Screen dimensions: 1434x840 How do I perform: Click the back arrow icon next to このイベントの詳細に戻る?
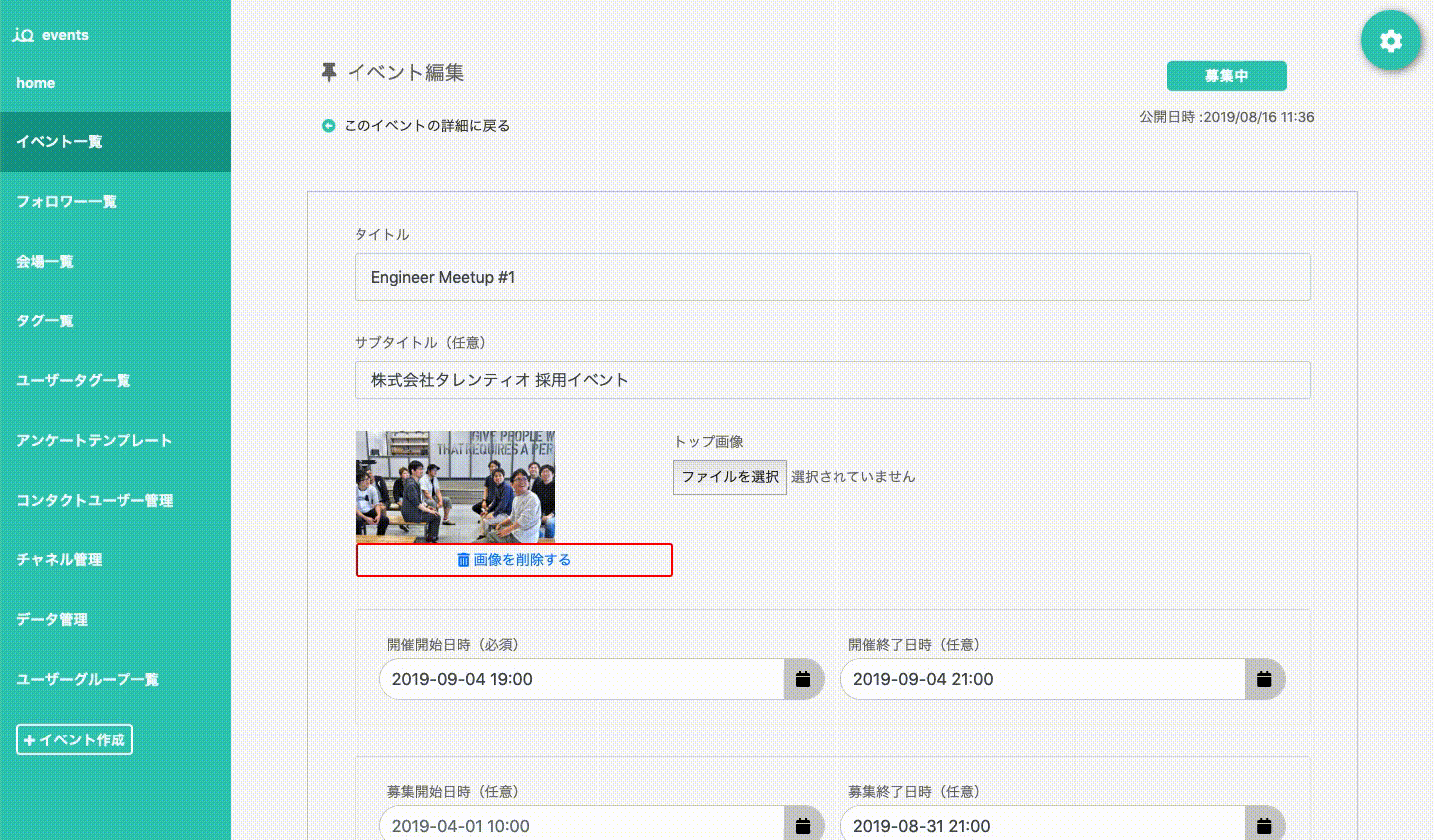[x=328, y=126]
